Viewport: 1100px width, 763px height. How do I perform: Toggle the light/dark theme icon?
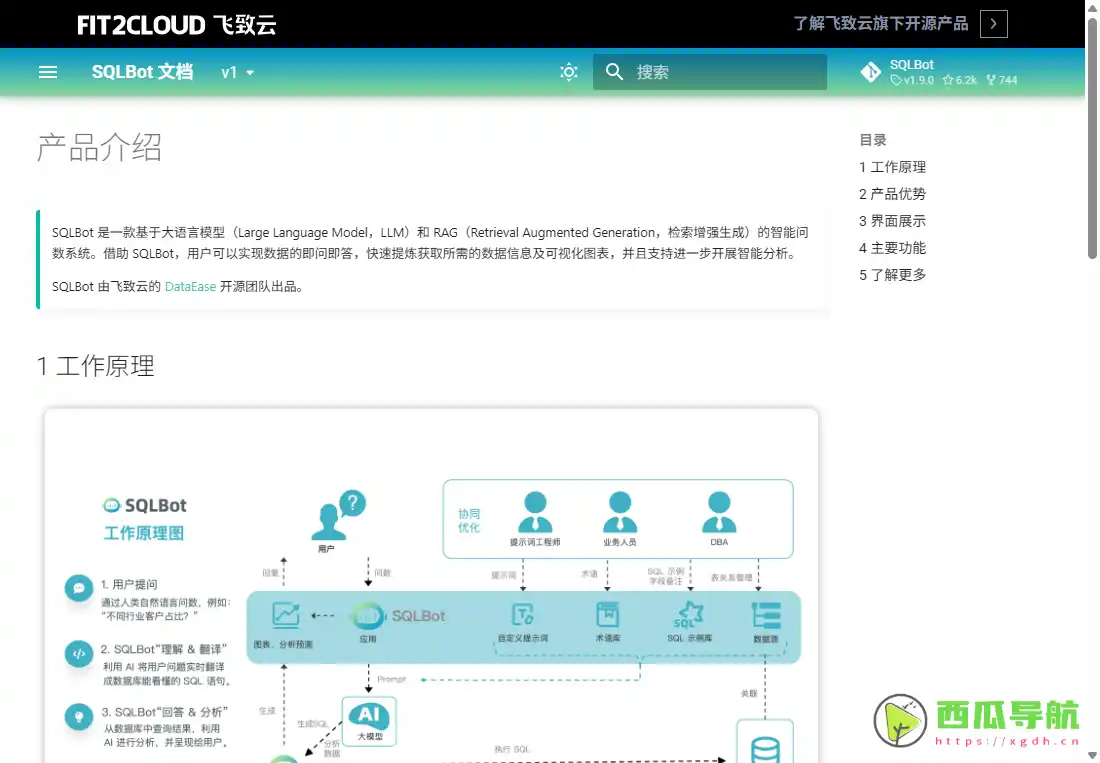(569, 72)
